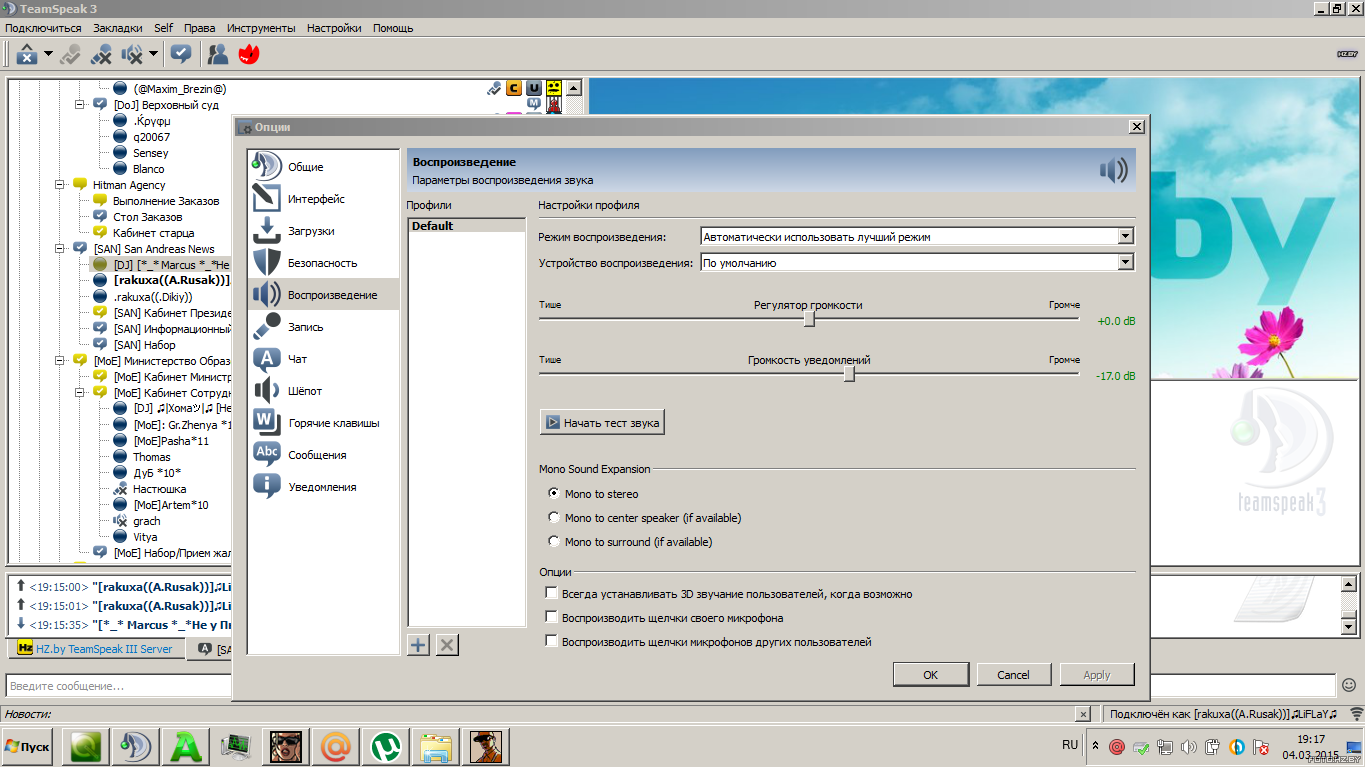
Task: Enable playing other users' microphone clicks checkbox
Action: click(x=551, y=642)
